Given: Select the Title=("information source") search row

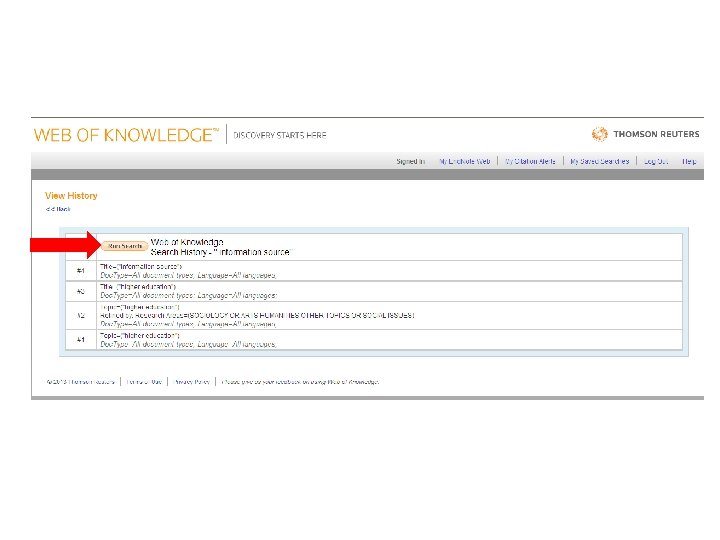Looking at the screenshot, I should pos(374,271).
